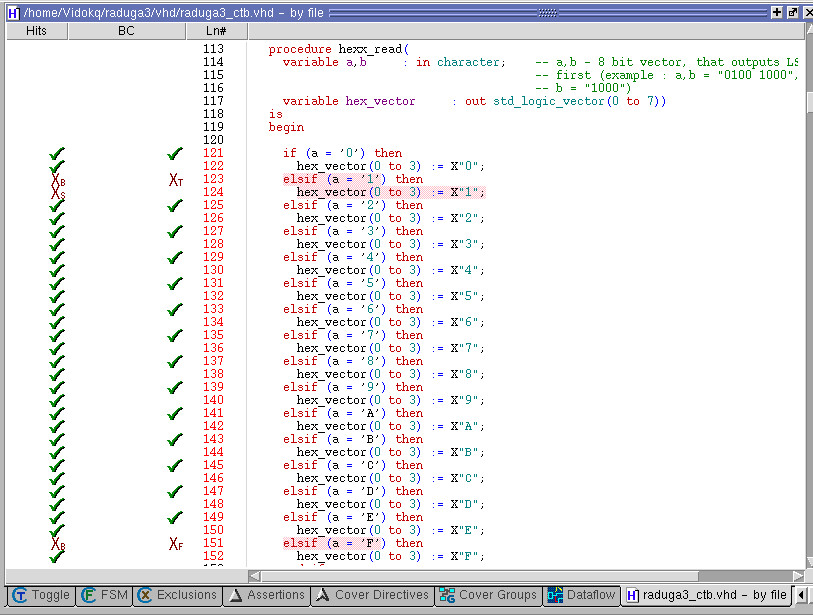Image resolution: width=813 pixels, height=615 pixels.
Task: Click the XF marker in BC column, line 151
Action: (176, 543)
